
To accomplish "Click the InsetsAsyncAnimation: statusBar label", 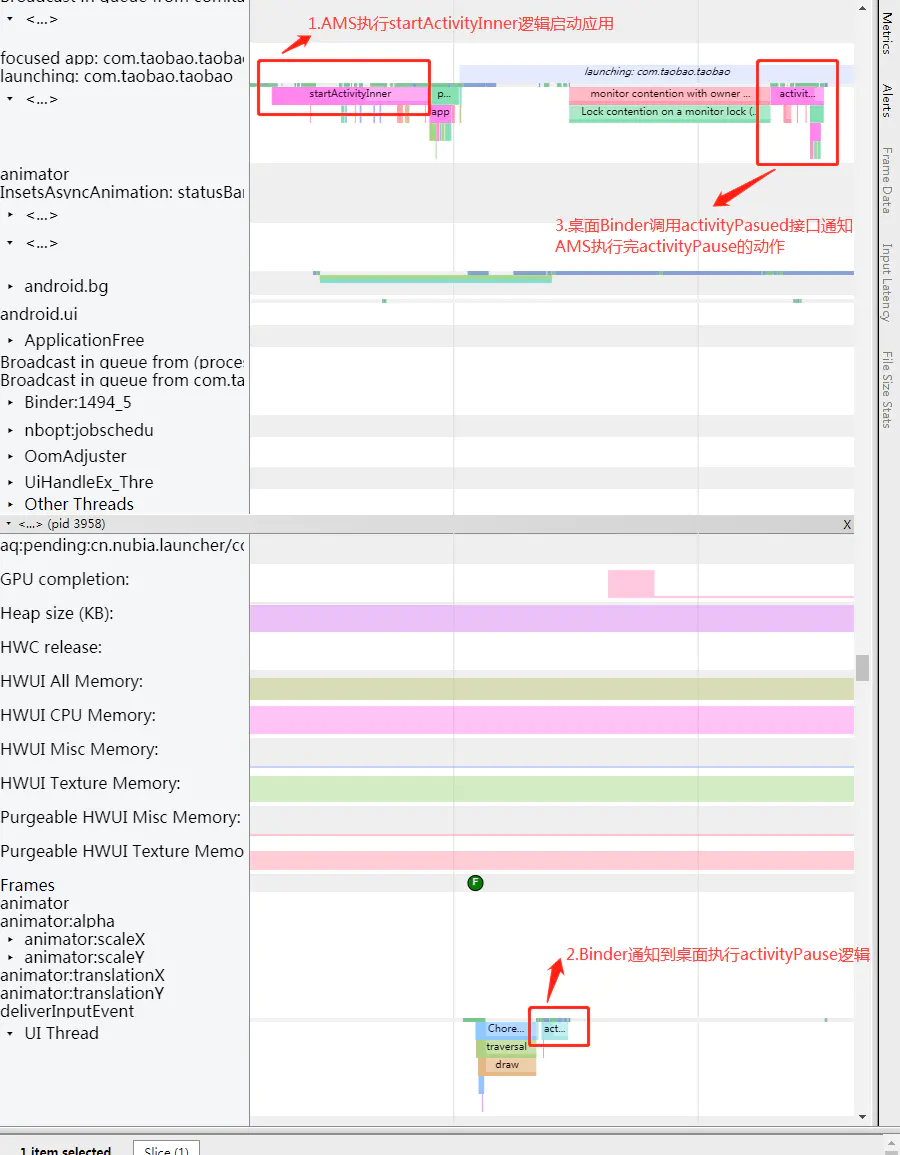I will [122, 192].
